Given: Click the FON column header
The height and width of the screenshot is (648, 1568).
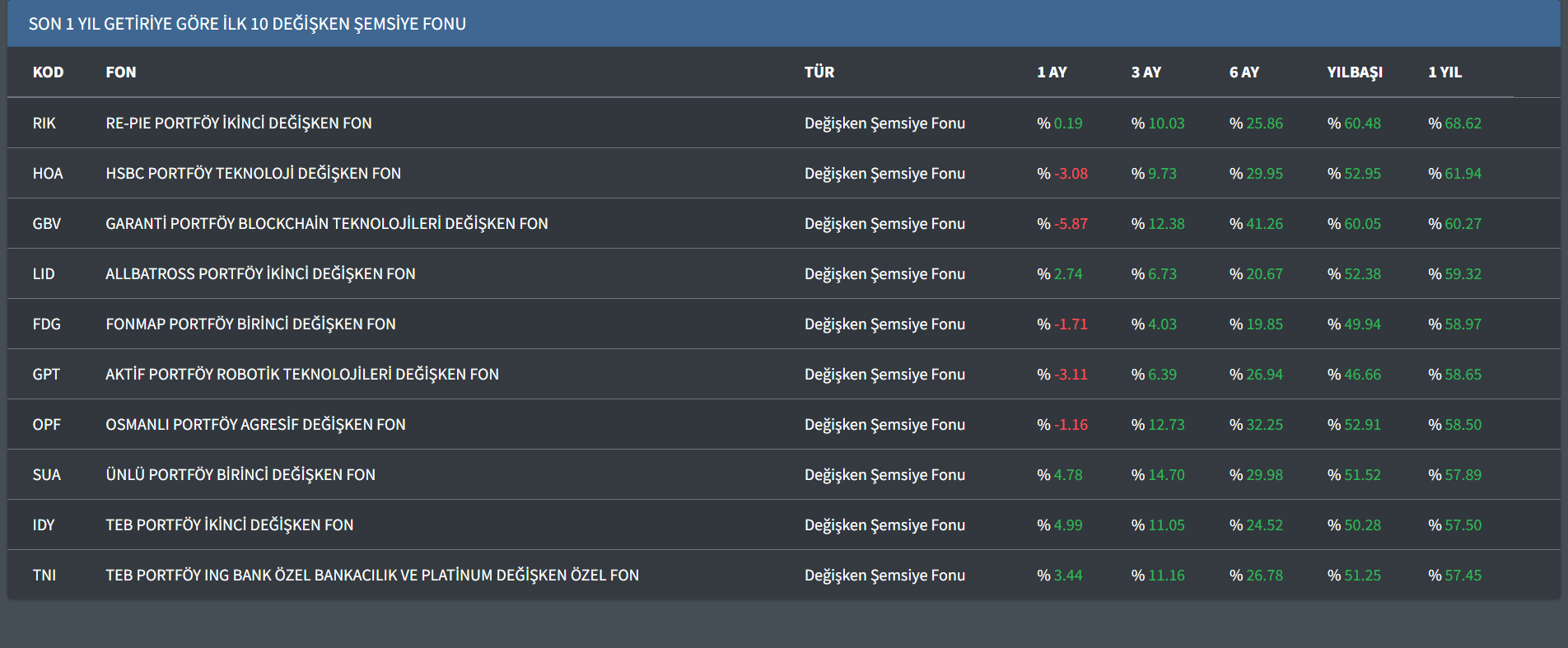Looking at the screenshot, I should coord(120,72).
